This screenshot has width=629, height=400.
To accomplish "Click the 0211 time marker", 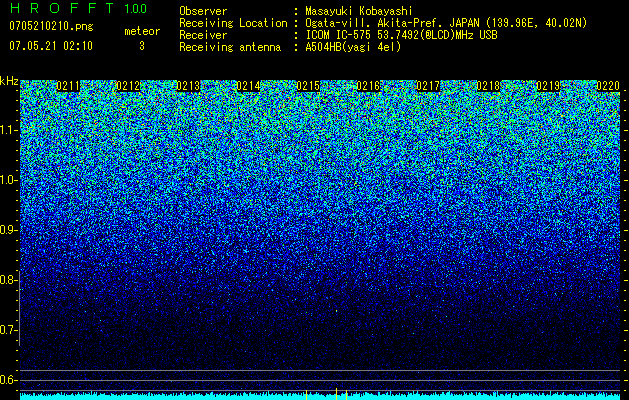I will point(68,86).
